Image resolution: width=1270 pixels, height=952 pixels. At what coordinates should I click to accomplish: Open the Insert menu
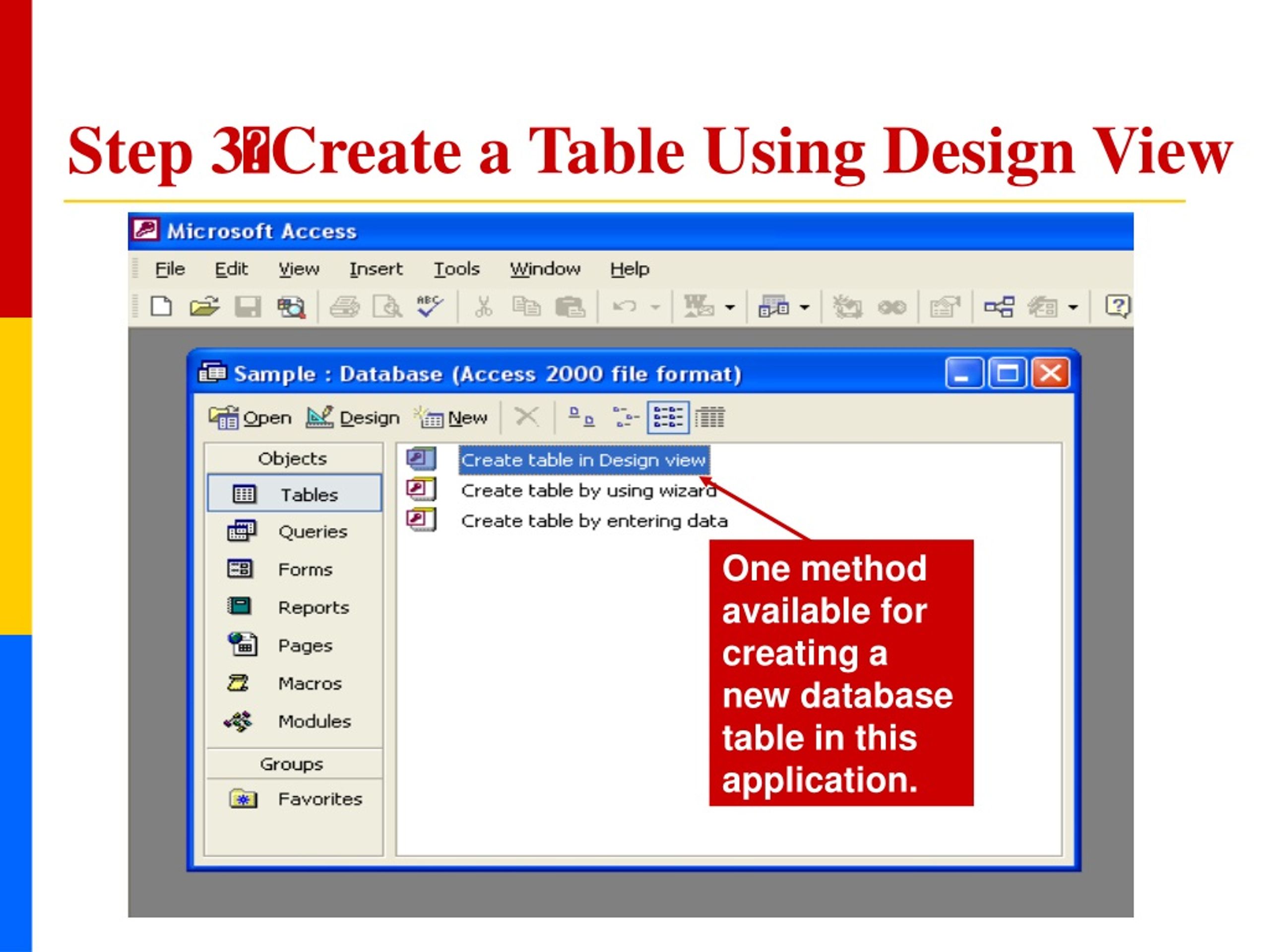pyautogui.click(x=376, y=269)
